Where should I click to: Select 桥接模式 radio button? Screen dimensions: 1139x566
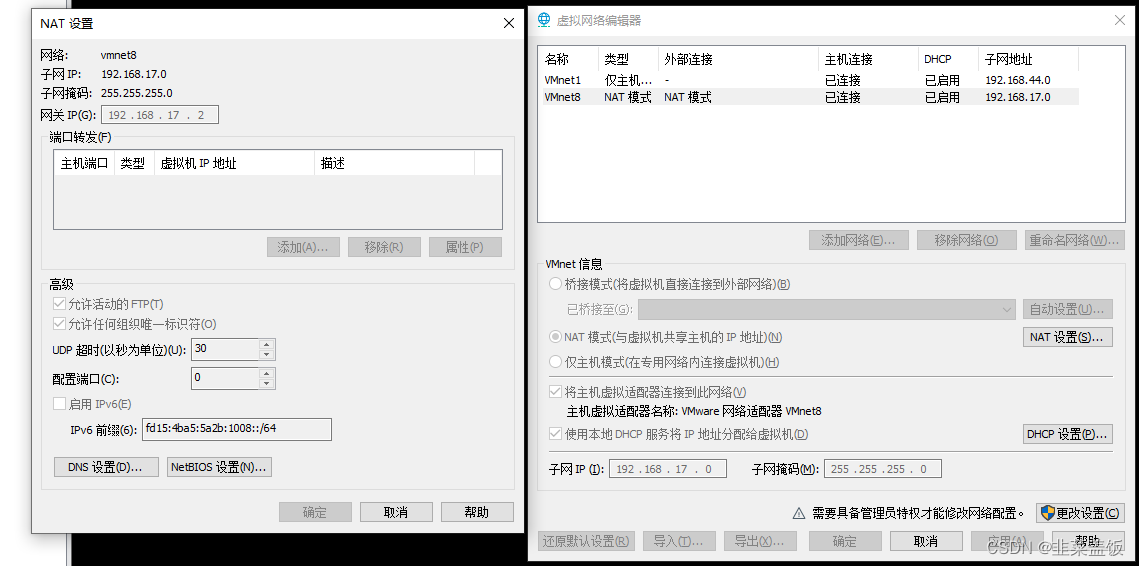(556, 284)
